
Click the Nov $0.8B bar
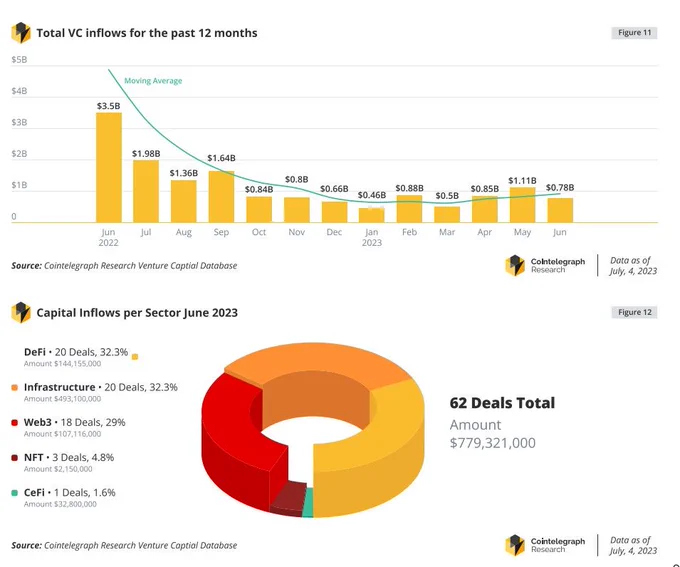[x=297, y=210]
